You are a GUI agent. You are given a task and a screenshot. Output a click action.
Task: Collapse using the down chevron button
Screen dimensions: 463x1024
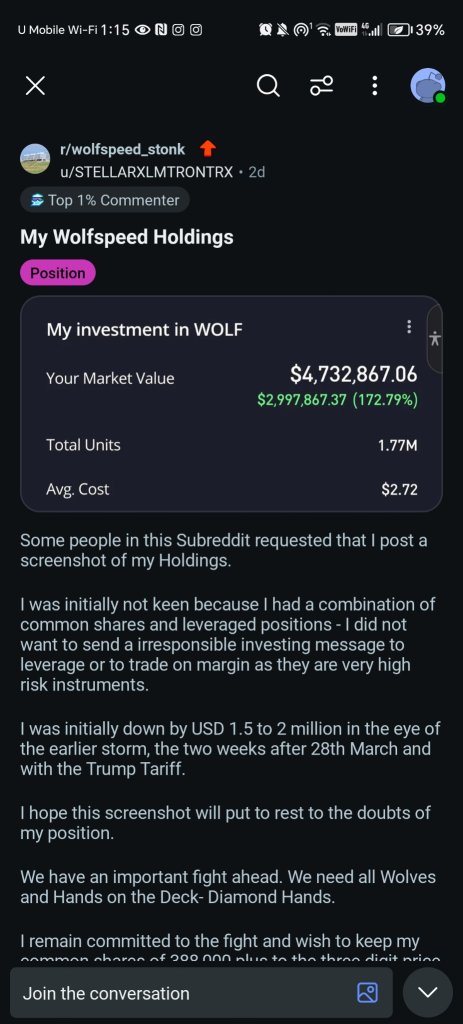(428, 993)
